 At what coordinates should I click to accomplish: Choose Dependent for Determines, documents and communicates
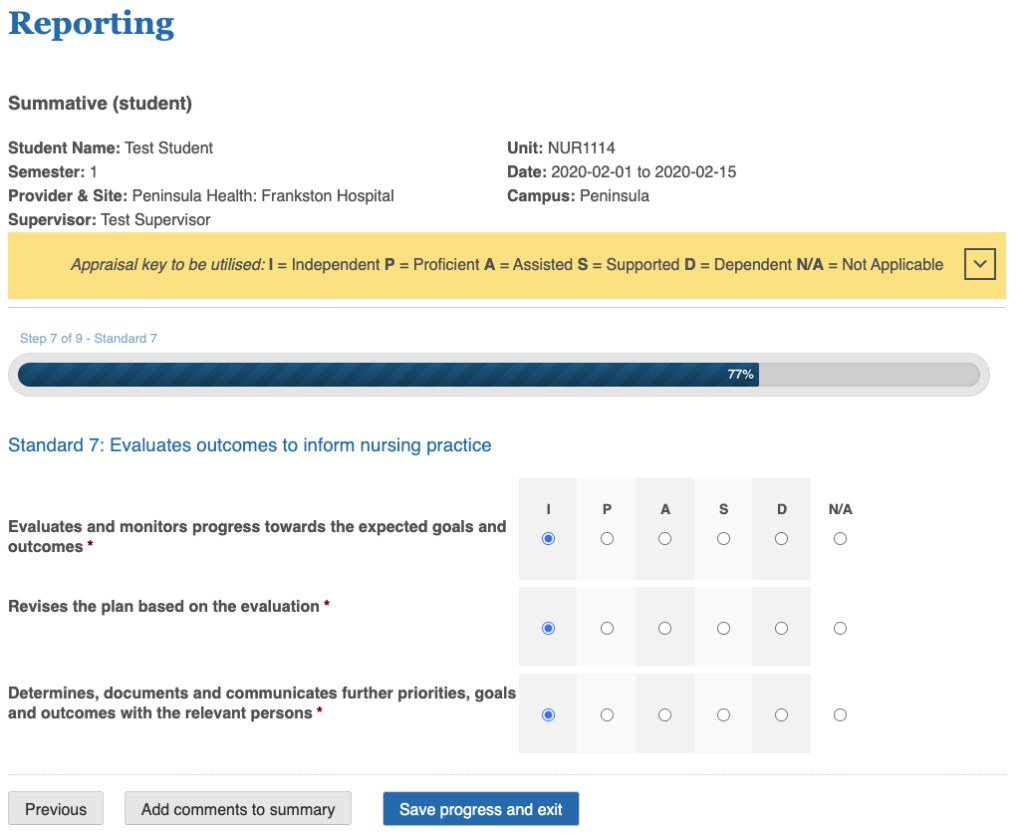click(781, 715)
